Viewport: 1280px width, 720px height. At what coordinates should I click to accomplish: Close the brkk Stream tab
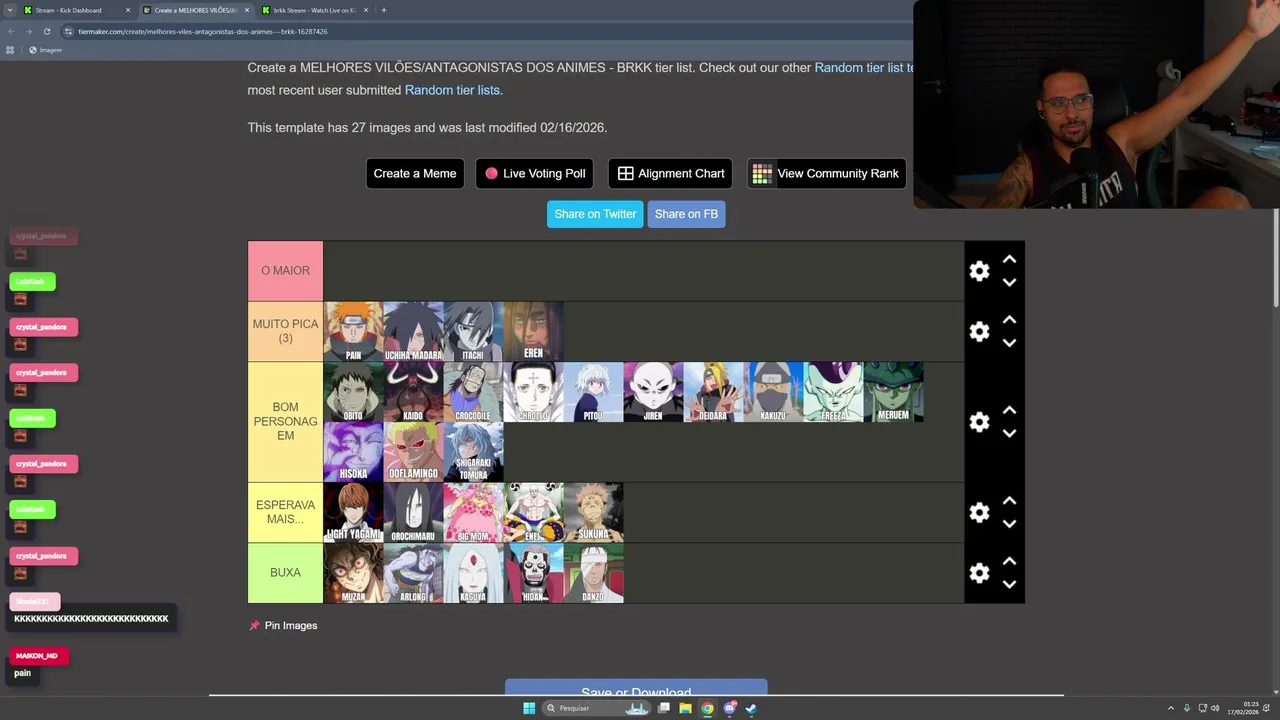366,10
